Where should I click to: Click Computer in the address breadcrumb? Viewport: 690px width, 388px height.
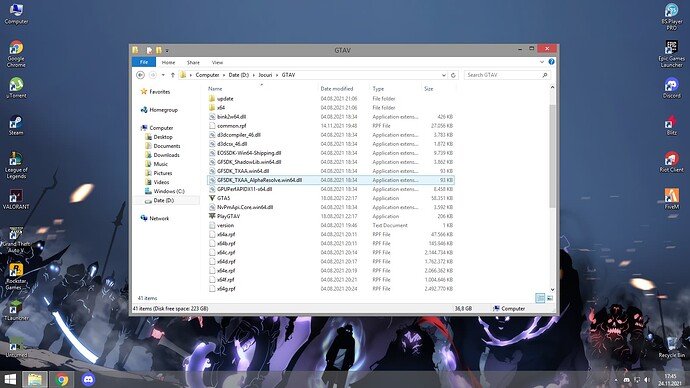[x=207, y=75]
